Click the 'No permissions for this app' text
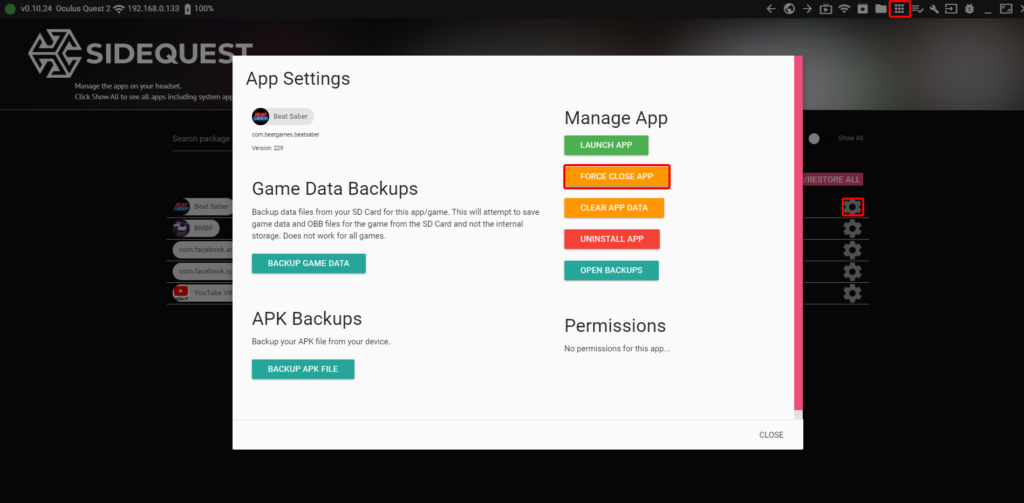The height and width of the screenshot is (503, 1024). coord(617,349)
